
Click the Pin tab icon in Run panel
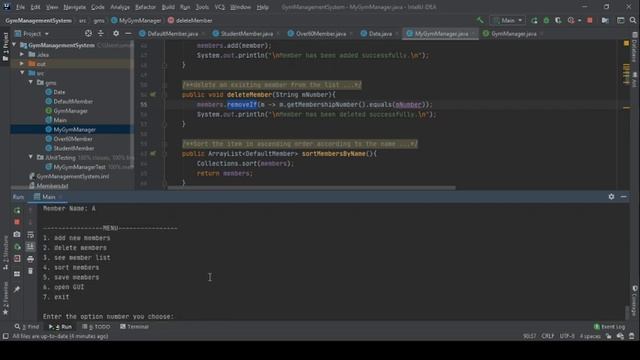click(17, 289)
